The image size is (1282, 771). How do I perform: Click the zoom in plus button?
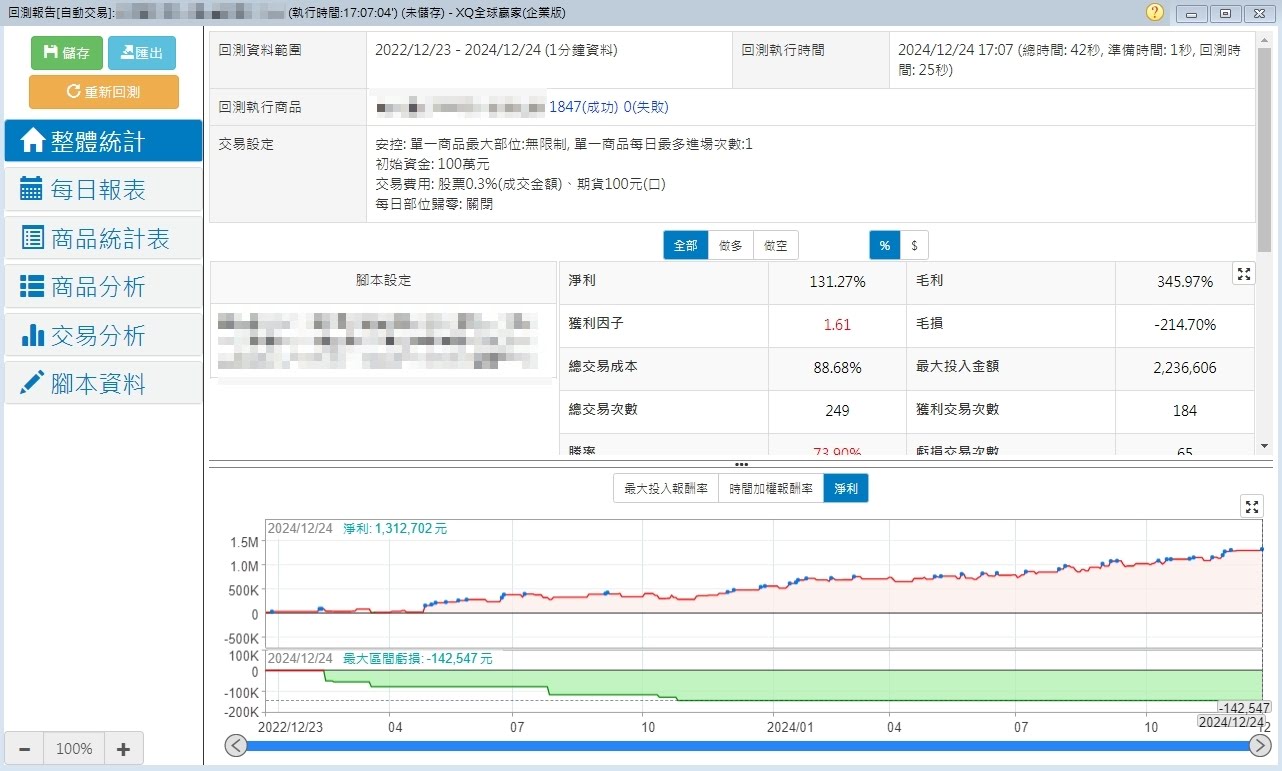(123, 749)
